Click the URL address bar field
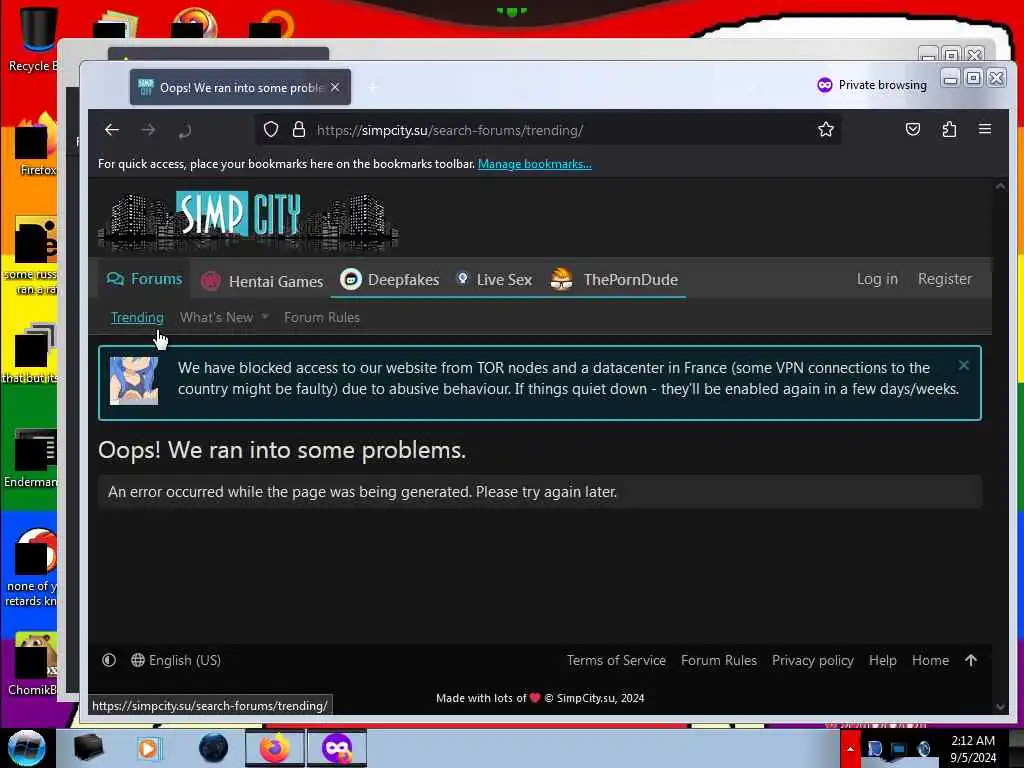The width and height of the screenshot is (1024, 768). (549, 130)
